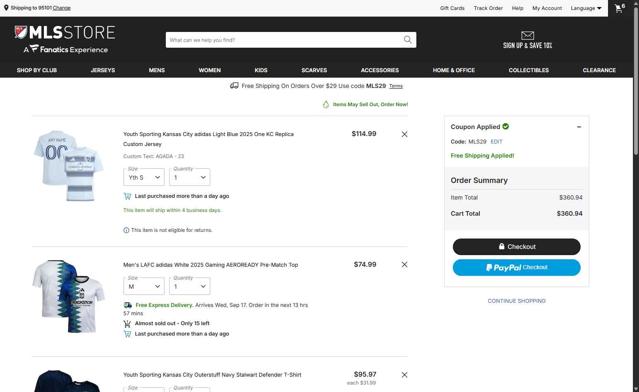Open Youth Sporting Kansas City Custom Jersey title
The width and height of the screenshot is (639, 392).
(208, 139)
